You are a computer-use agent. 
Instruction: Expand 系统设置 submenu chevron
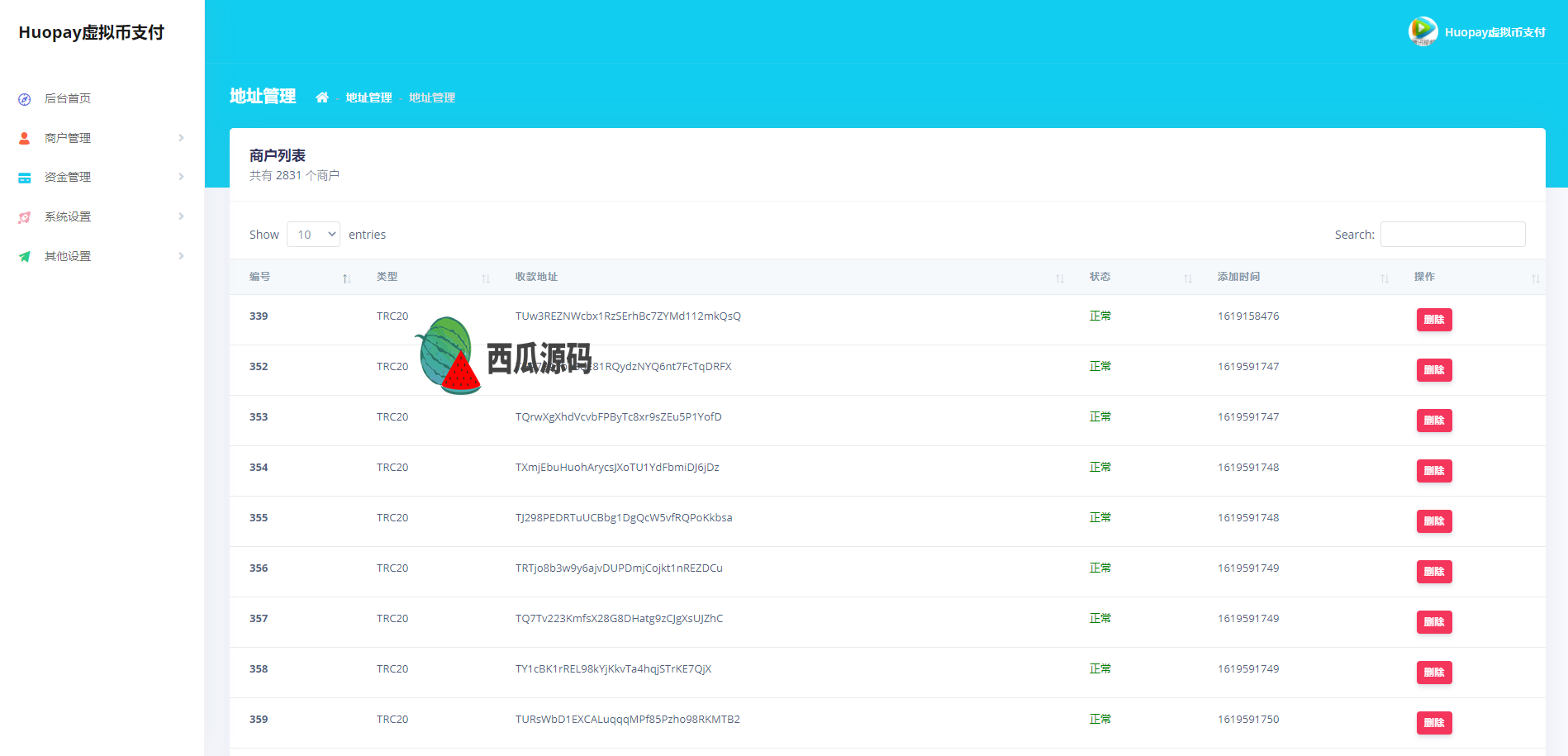[181, 216]
